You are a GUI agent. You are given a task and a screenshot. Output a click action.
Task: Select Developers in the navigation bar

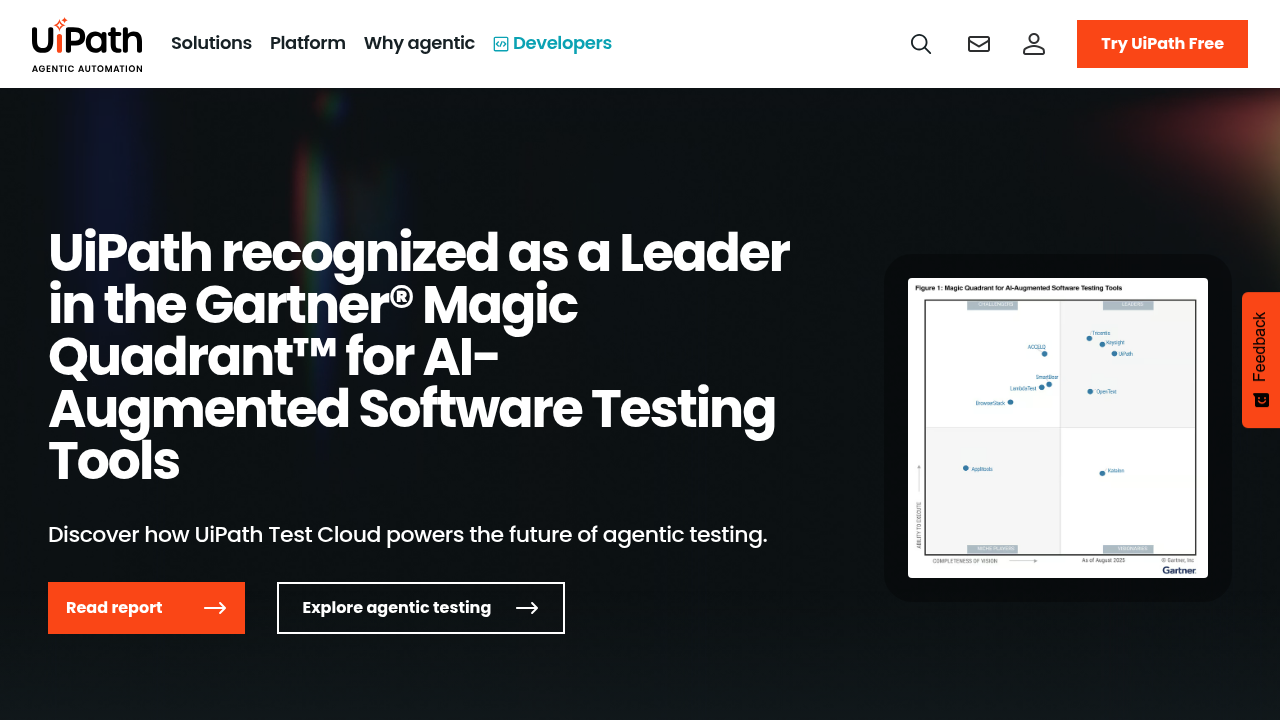tap(562, 43)
